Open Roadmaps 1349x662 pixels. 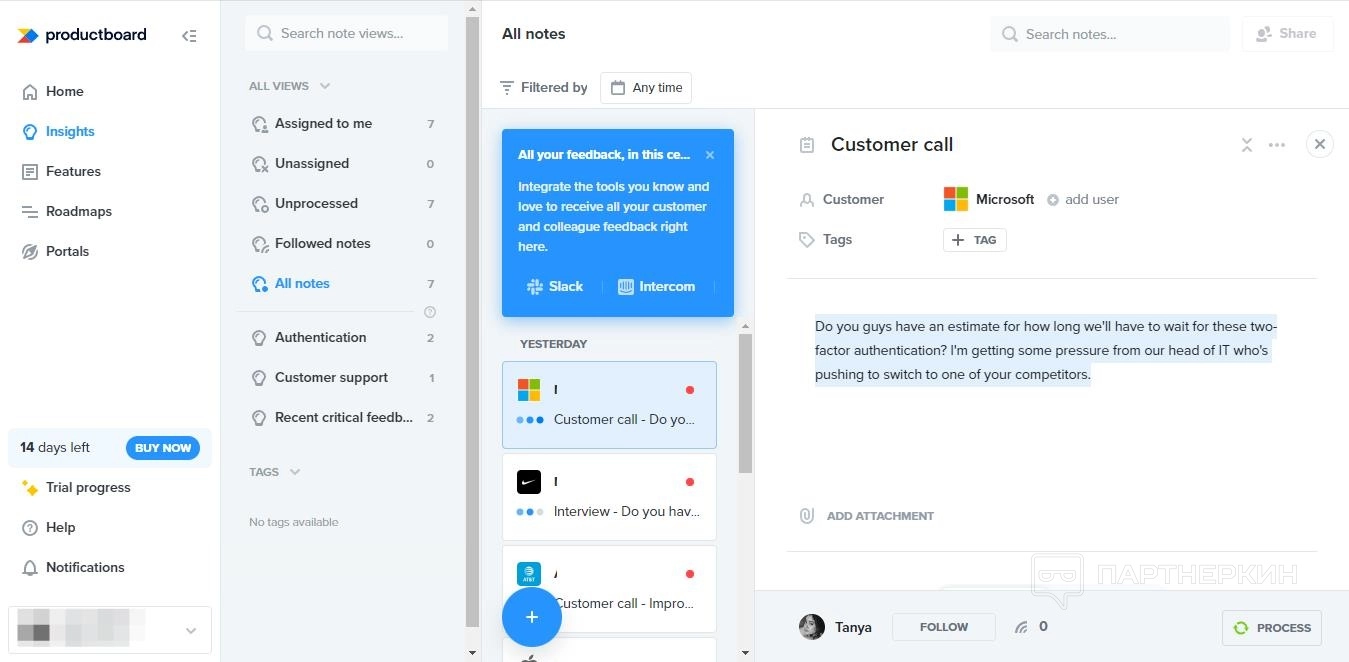[x=78, y=211]
